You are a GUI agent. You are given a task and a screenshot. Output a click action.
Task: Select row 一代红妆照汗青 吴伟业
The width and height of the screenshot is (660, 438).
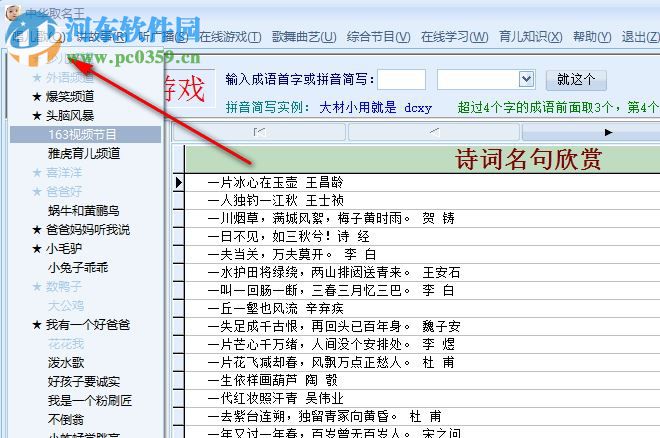[423, 398]
